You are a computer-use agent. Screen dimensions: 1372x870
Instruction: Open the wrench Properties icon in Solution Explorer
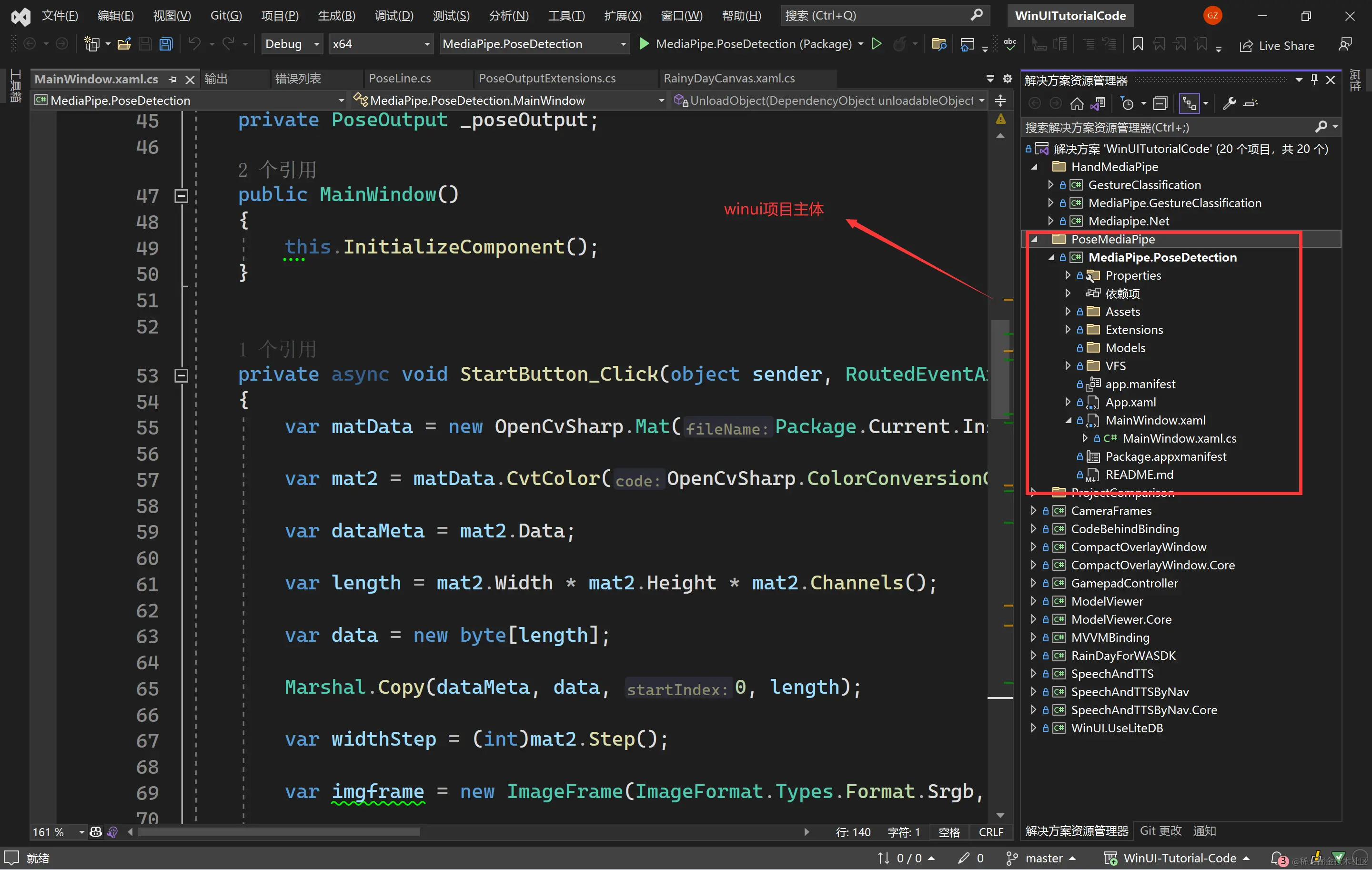click(1229, 103)
